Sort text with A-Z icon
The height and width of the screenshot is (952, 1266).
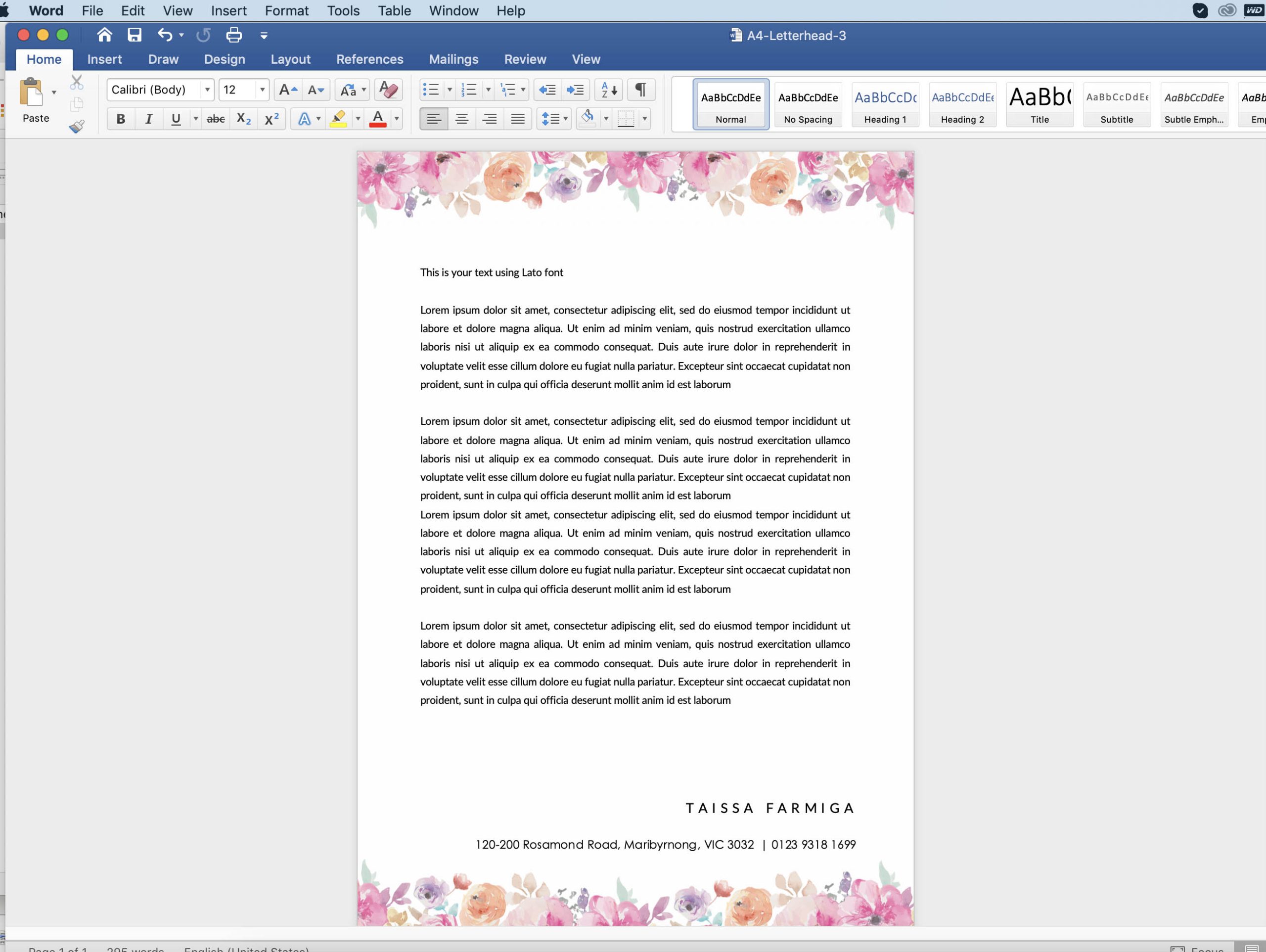[x=609, y=90]
